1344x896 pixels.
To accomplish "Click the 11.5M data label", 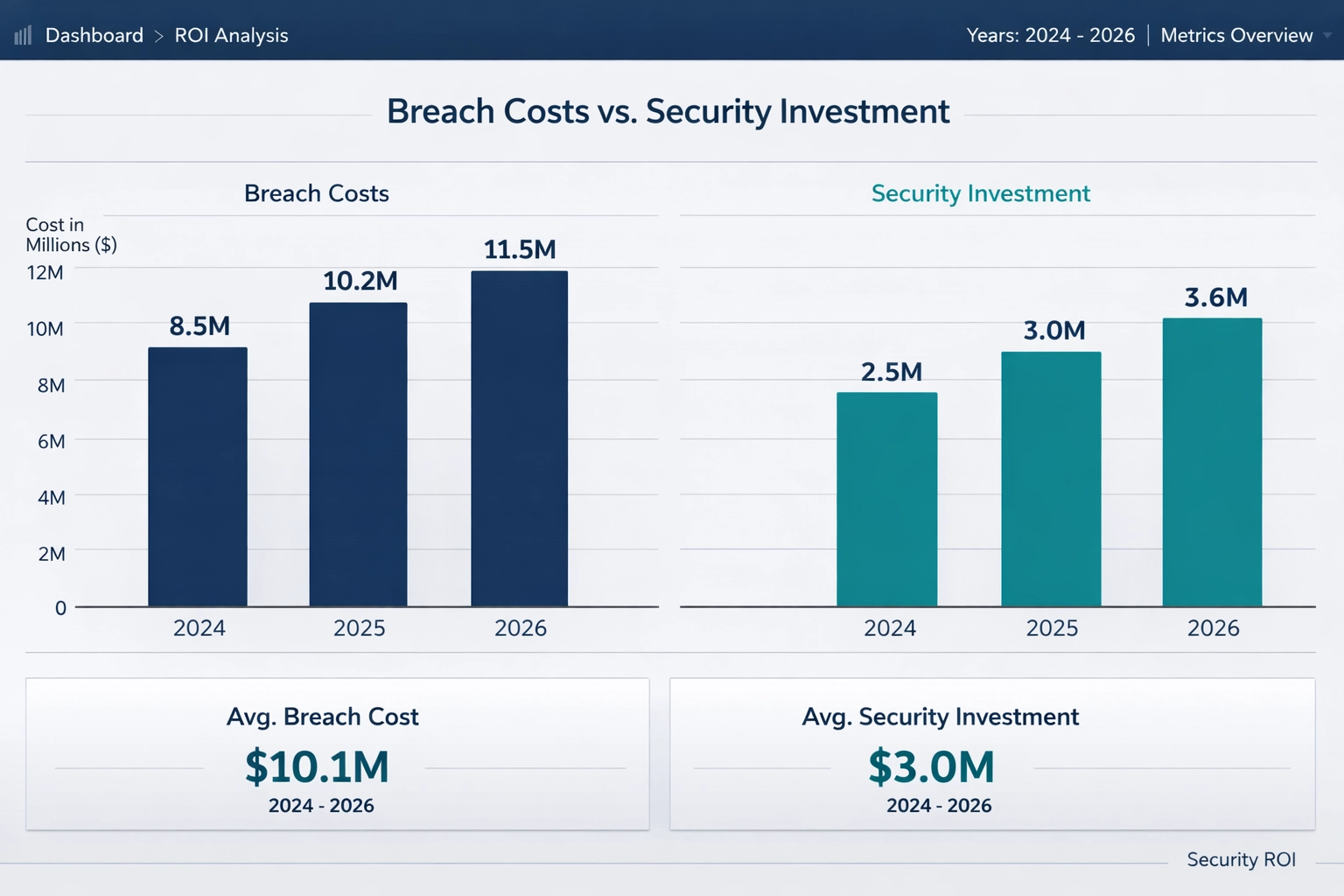I will pyautogui.click(x=521, y=250).
